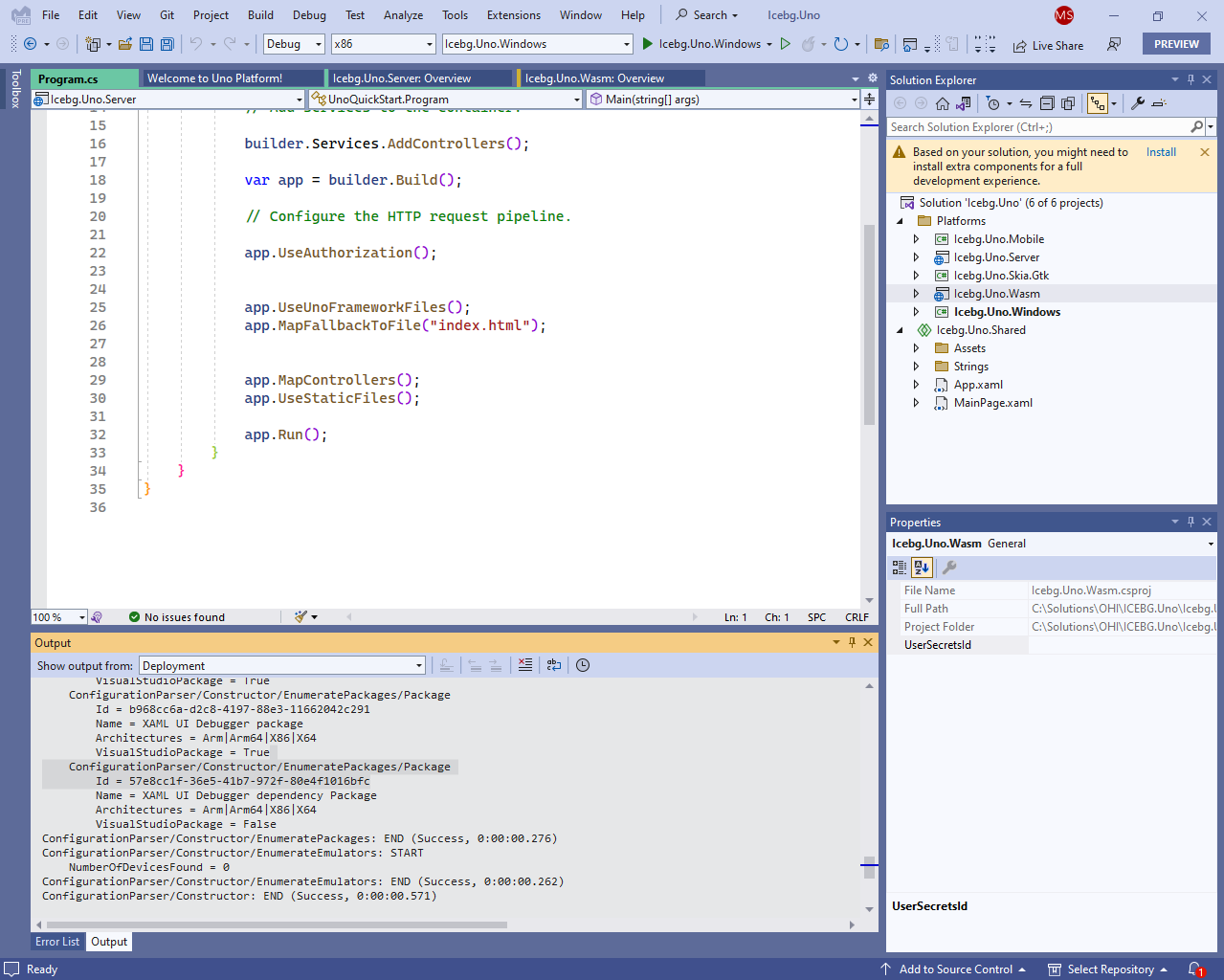Clear All in the Output window

[525, 665]
